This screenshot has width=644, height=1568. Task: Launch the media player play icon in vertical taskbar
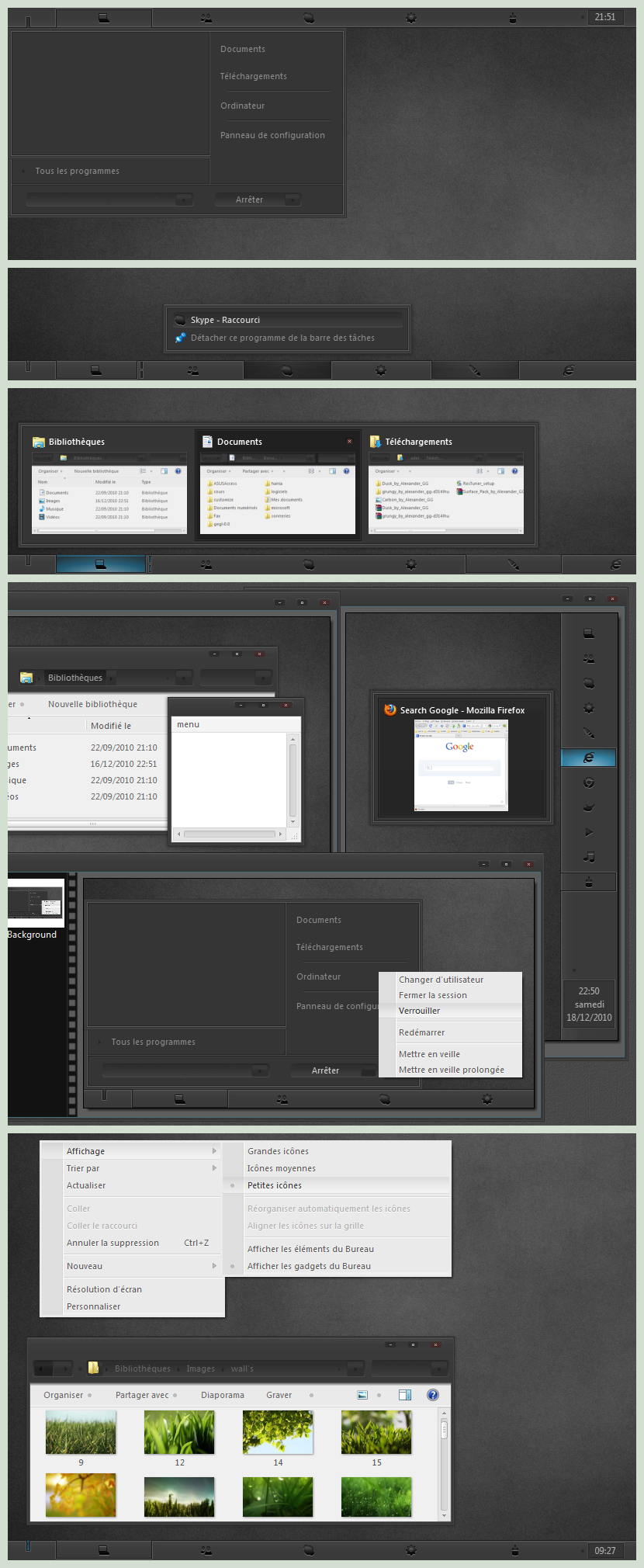[x=589, y=832]
